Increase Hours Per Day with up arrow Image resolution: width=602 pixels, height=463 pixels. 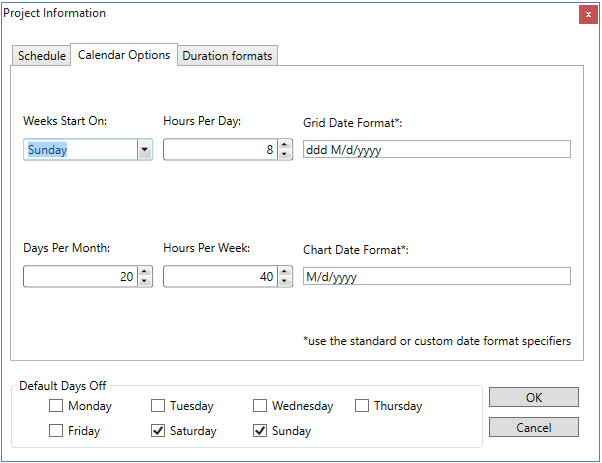285,145
